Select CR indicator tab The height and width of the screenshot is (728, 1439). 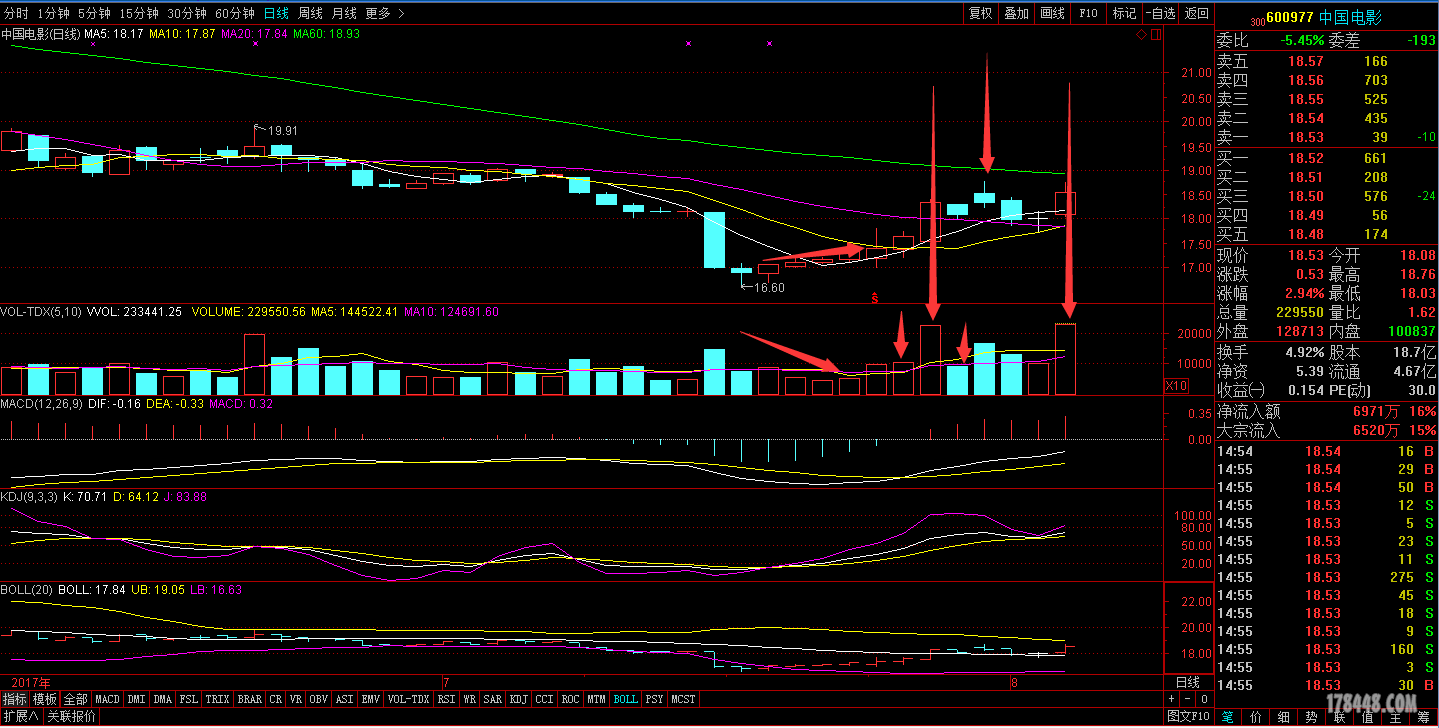click(276, 699)
